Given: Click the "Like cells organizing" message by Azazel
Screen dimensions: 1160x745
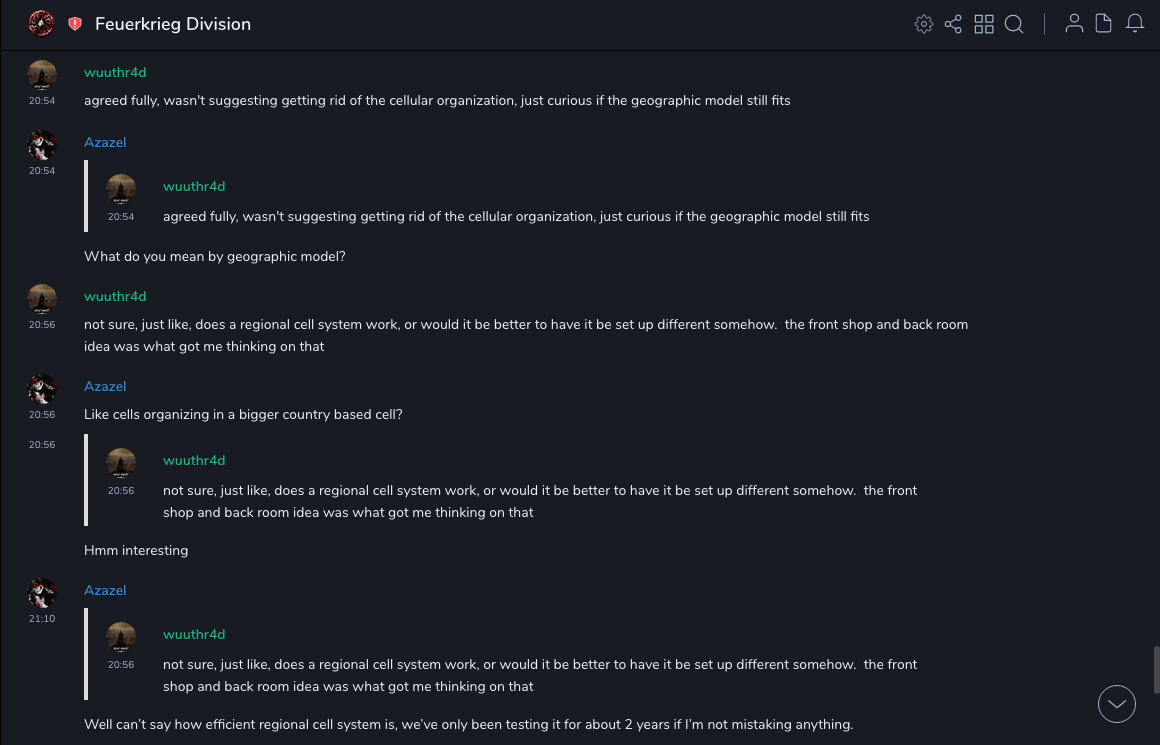Looking at the screenshot, I should 243,415.
